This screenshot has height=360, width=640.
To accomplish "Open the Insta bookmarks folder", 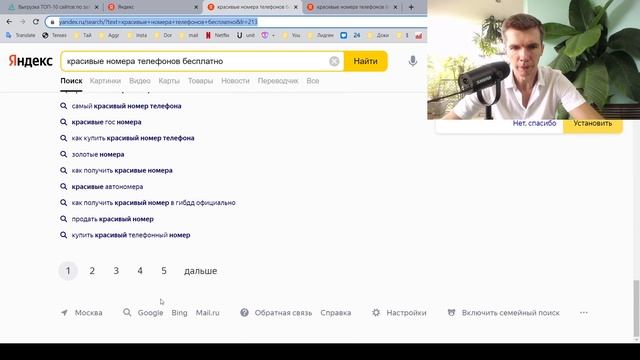I will [137, 36].
